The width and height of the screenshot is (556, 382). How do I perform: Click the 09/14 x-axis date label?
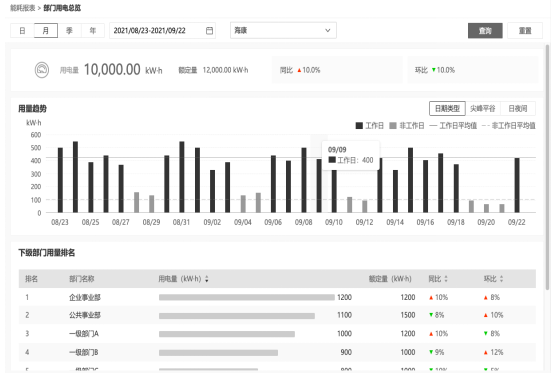coord(395,222)
